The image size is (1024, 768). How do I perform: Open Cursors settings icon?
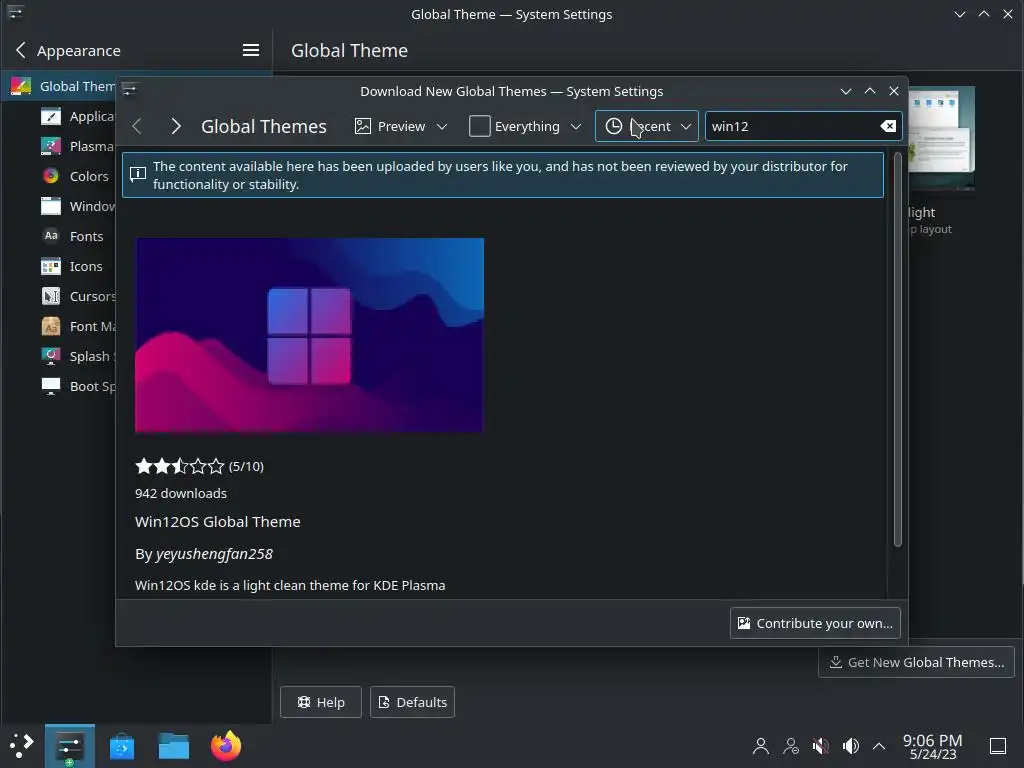tap(51, 296)
